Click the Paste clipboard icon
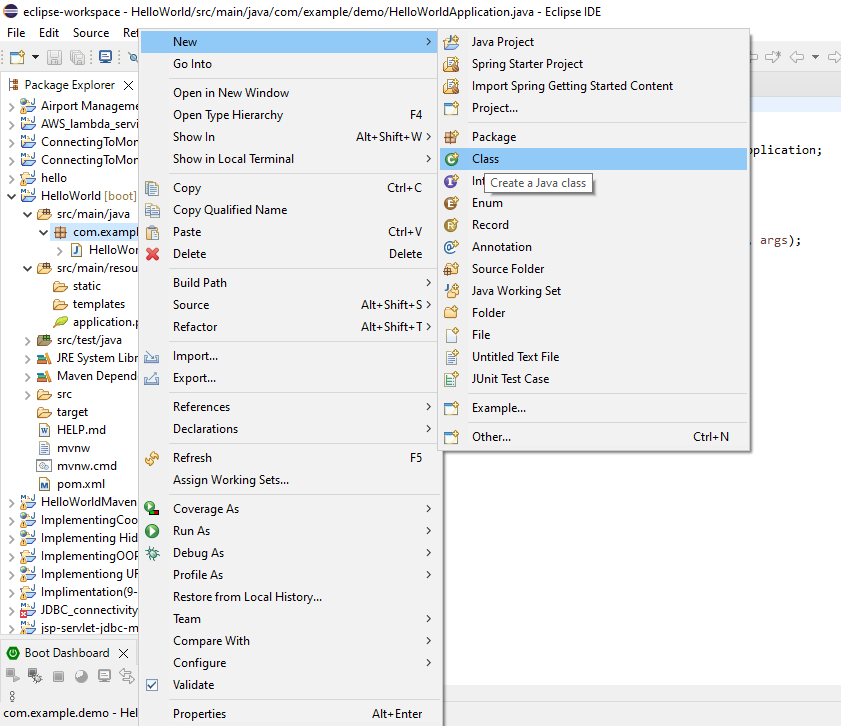The width and height of the screenshot is (841, 726). (x=153, y=232)
